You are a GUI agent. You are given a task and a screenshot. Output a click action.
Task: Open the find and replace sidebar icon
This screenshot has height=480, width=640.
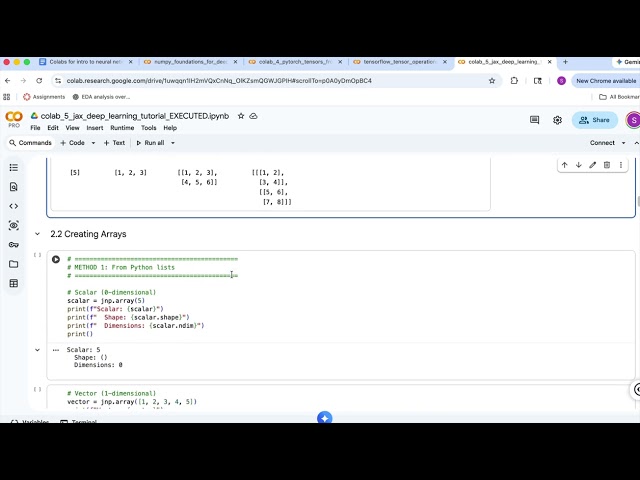[13, 187]
